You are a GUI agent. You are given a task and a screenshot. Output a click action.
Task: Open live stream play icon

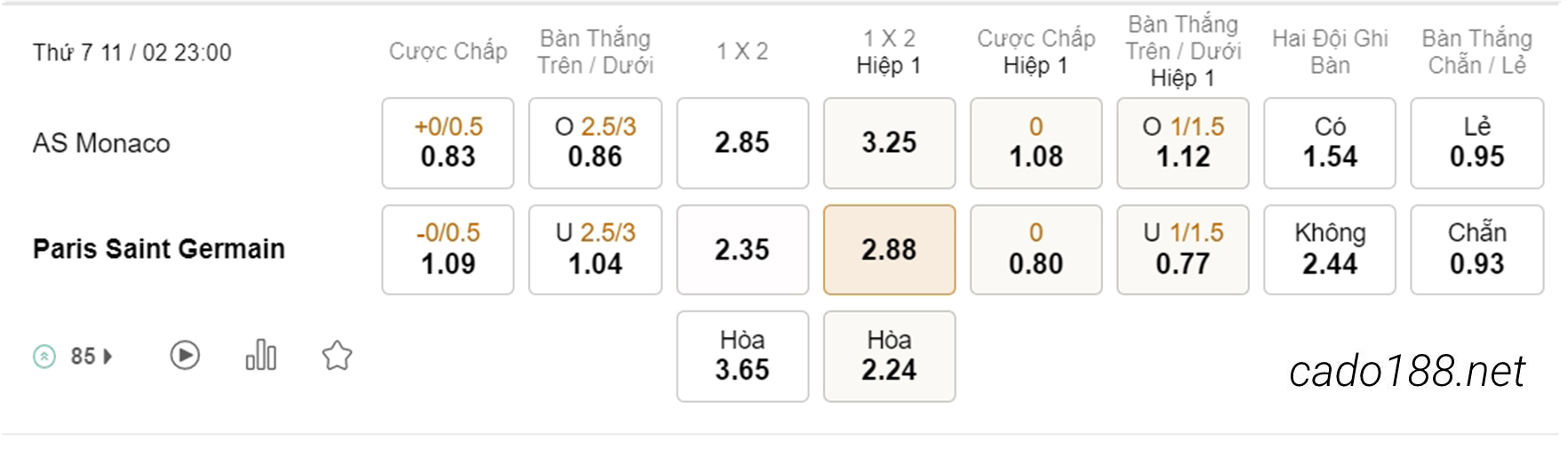pos(185,356)
